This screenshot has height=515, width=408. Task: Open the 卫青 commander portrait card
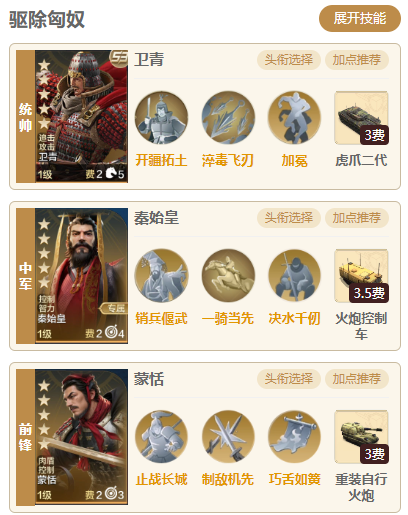pos(81,116)
